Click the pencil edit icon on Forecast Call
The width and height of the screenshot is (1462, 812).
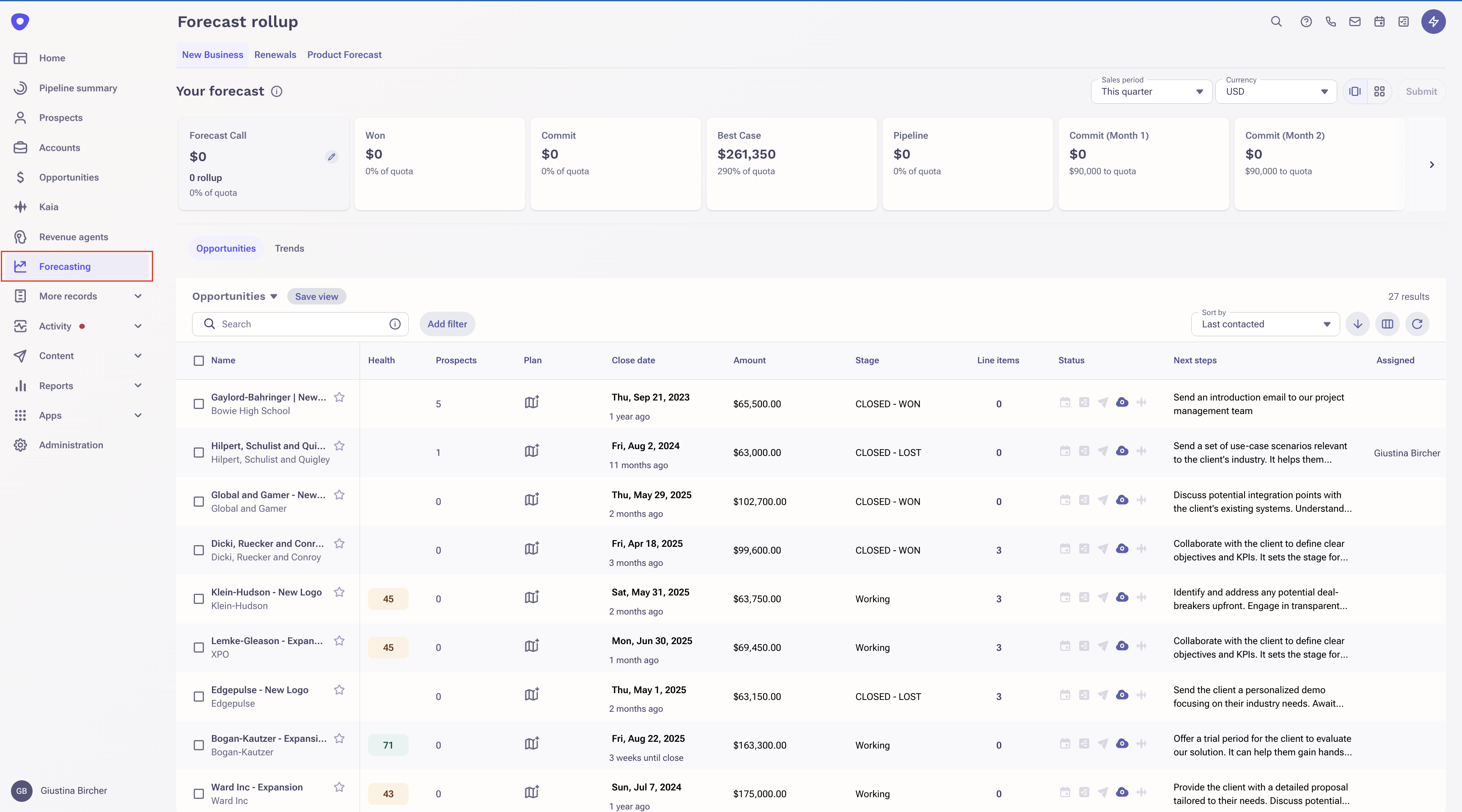(x=332, y=156)
